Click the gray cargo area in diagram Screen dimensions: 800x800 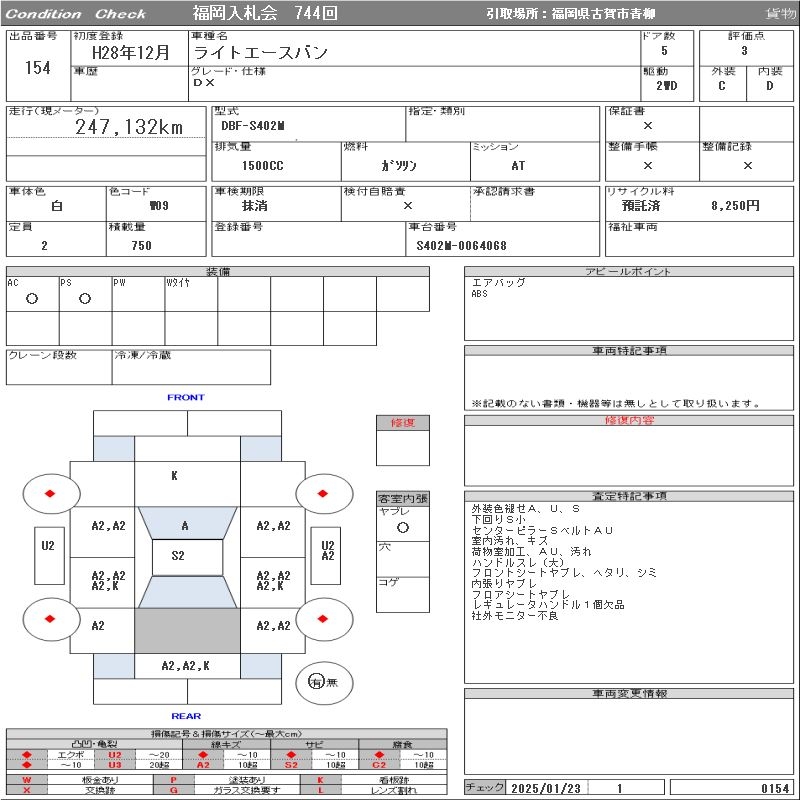187,630
